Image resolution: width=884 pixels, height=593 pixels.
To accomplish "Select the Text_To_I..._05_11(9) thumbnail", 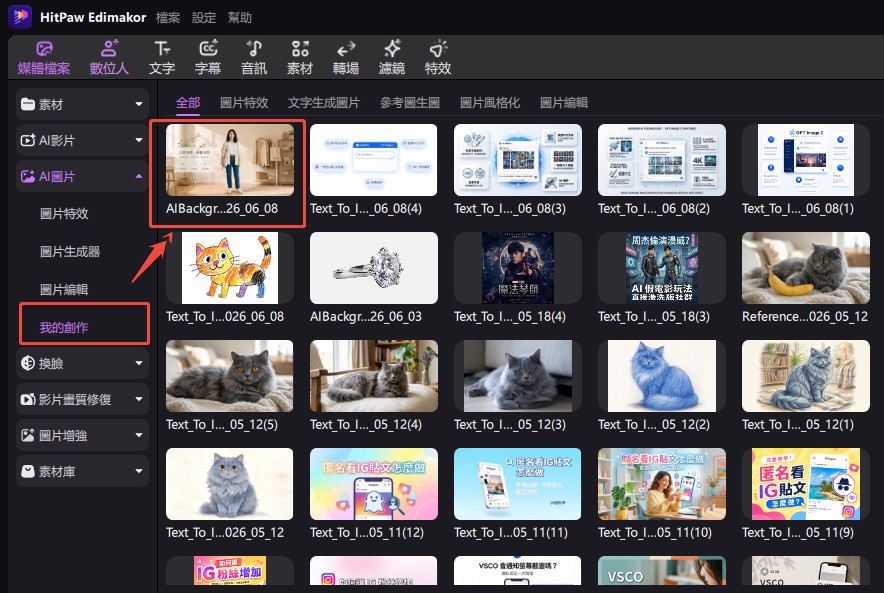I will 806,484.
